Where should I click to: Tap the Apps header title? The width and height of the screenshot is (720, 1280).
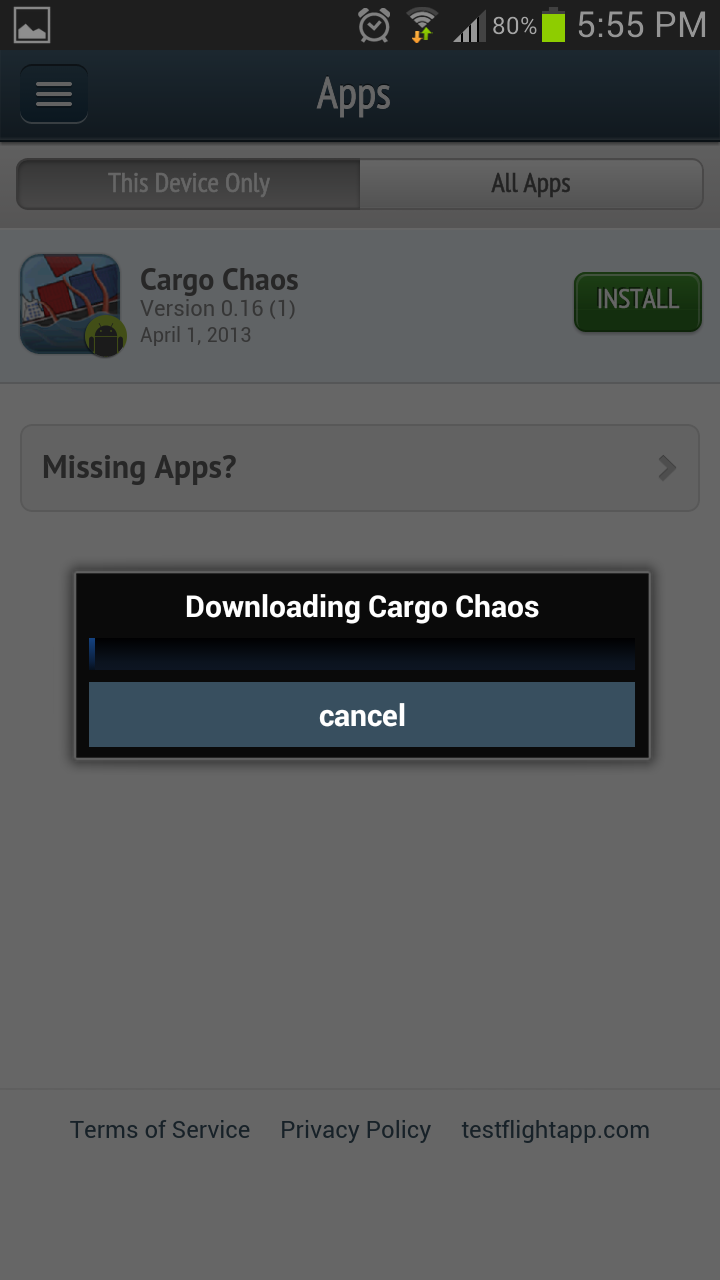354,96
